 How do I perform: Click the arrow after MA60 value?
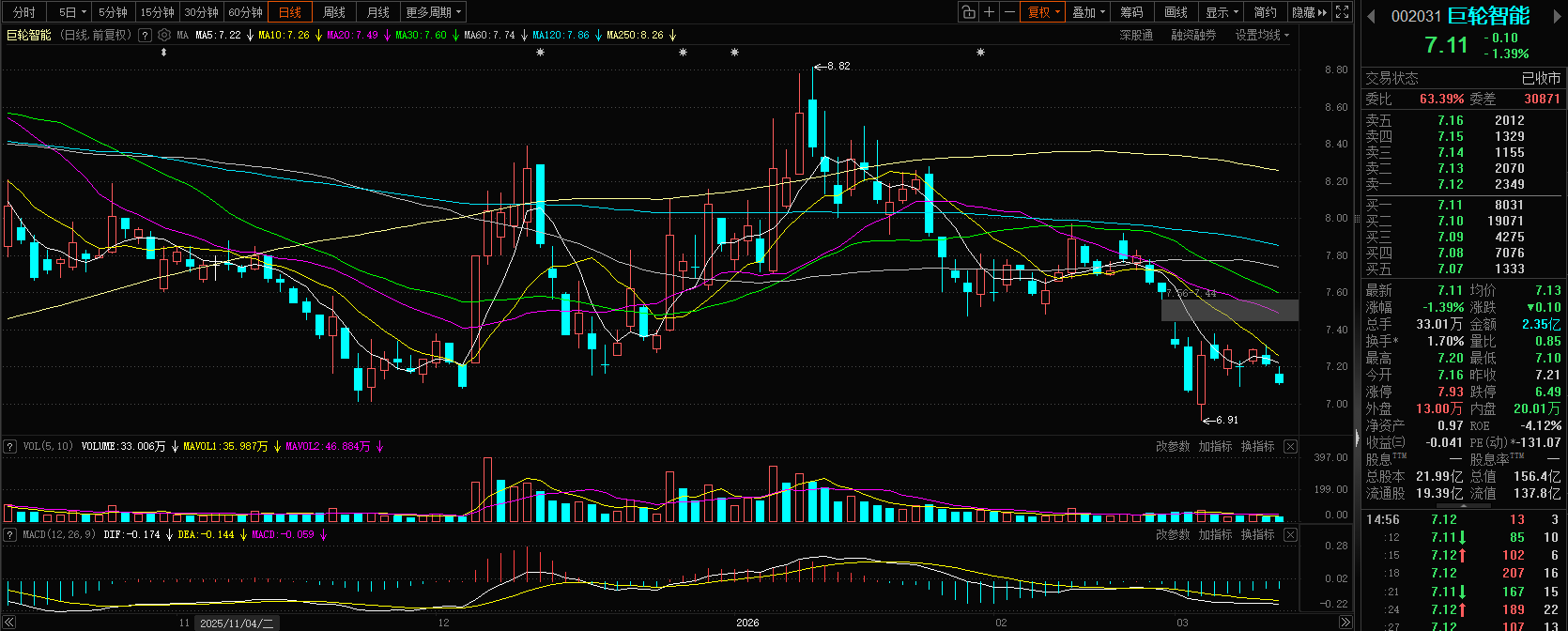524,35
